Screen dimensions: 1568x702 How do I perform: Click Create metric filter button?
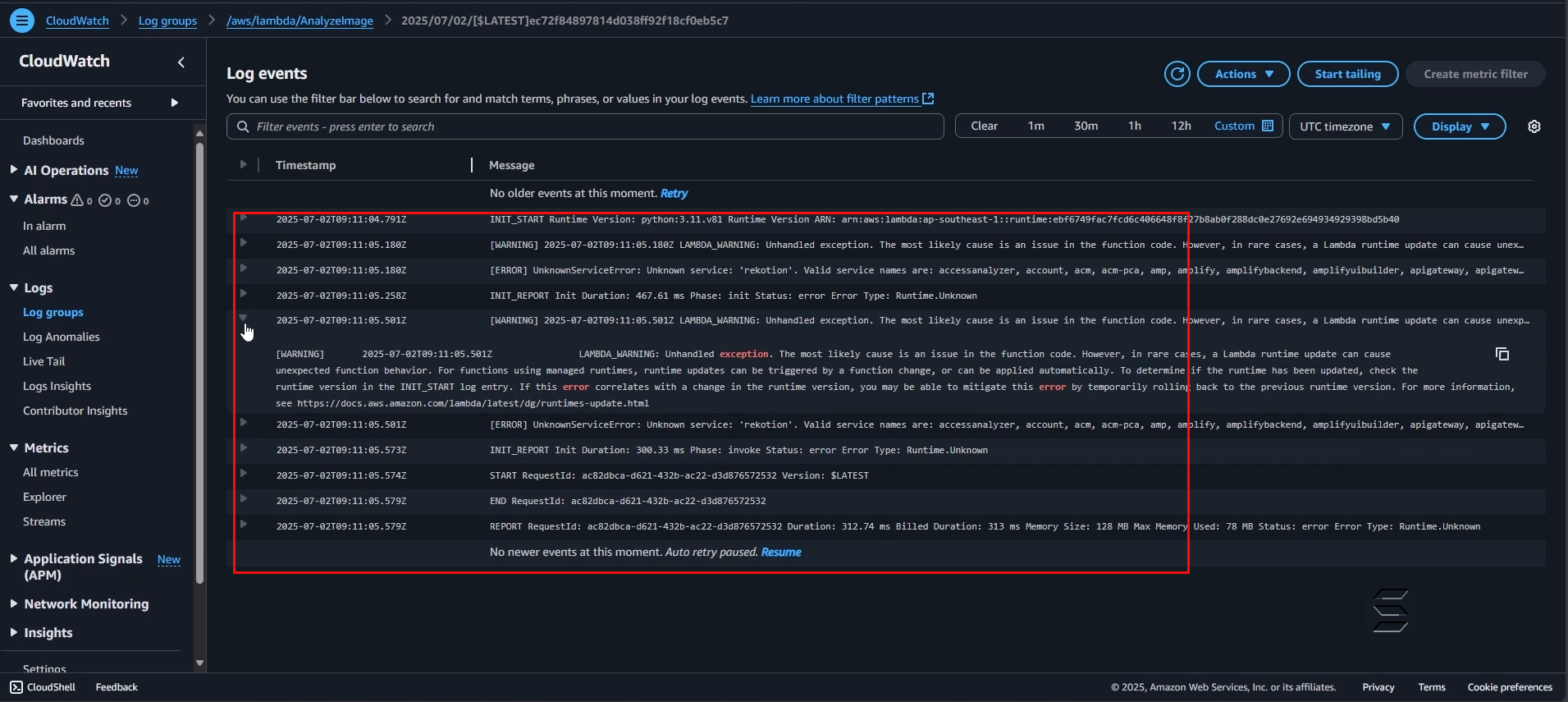1475,74
